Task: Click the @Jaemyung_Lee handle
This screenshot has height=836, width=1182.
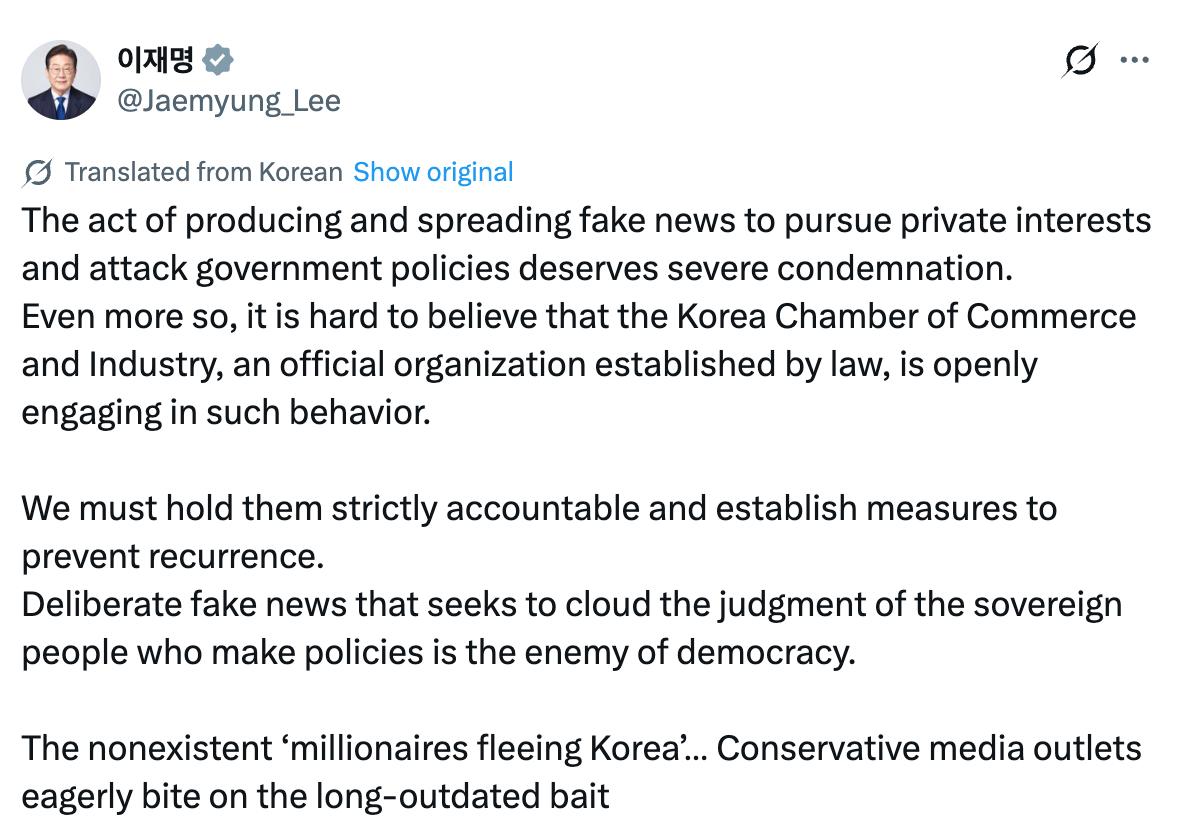Action: coord(229,101)
